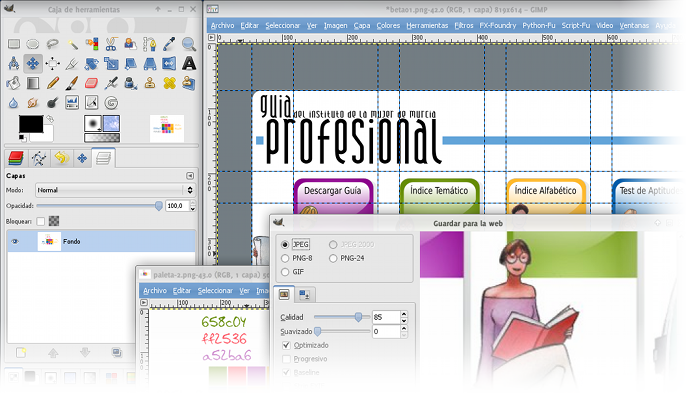The image size is (700, 400).
Task: Select the Heal tool
Action: click(170, 83)
